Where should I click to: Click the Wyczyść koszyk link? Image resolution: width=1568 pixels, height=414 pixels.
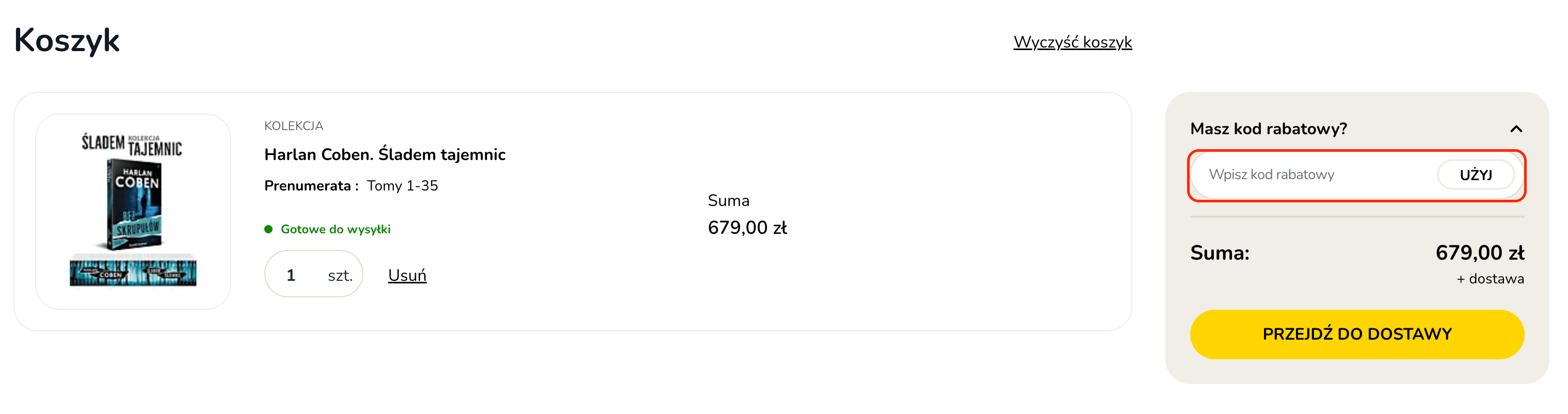tap(1073, 42)
